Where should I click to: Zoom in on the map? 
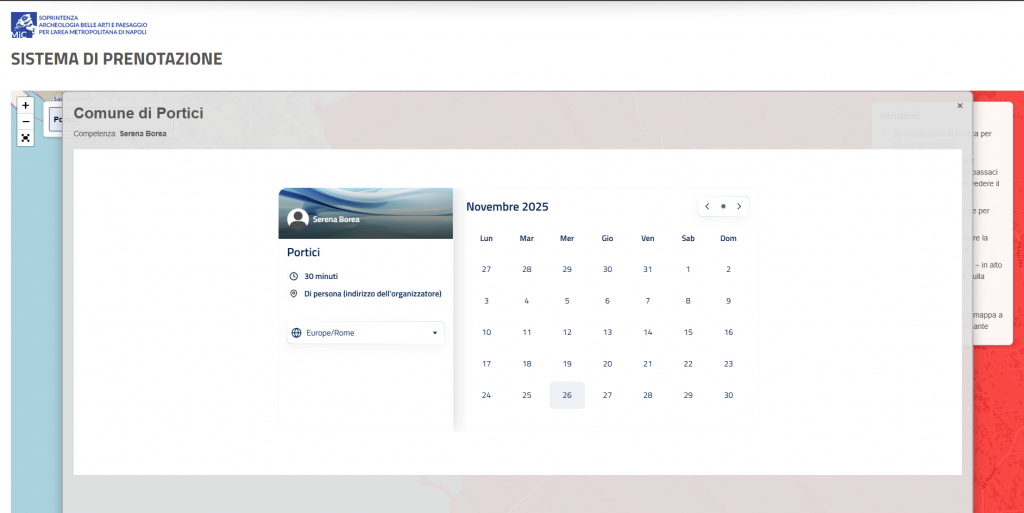tap(26, 105)
